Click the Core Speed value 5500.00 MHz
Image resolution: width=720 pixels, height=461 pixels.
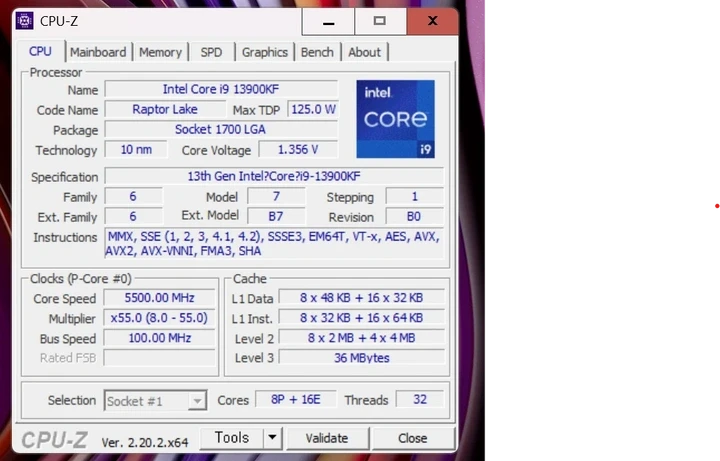point(159,298)
